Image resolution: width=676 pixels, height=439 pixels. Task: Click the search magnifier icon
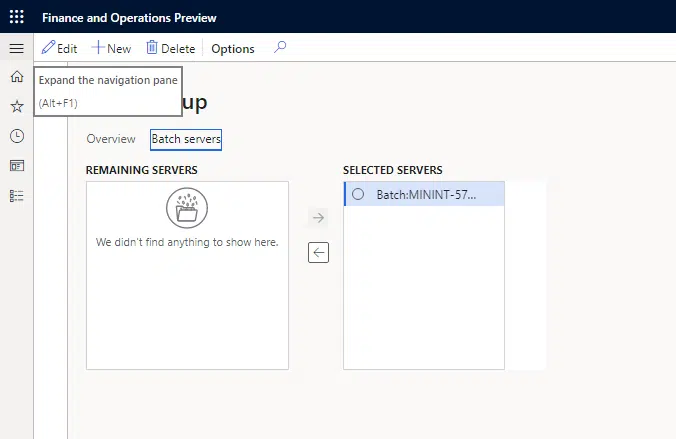pos(280,47)
